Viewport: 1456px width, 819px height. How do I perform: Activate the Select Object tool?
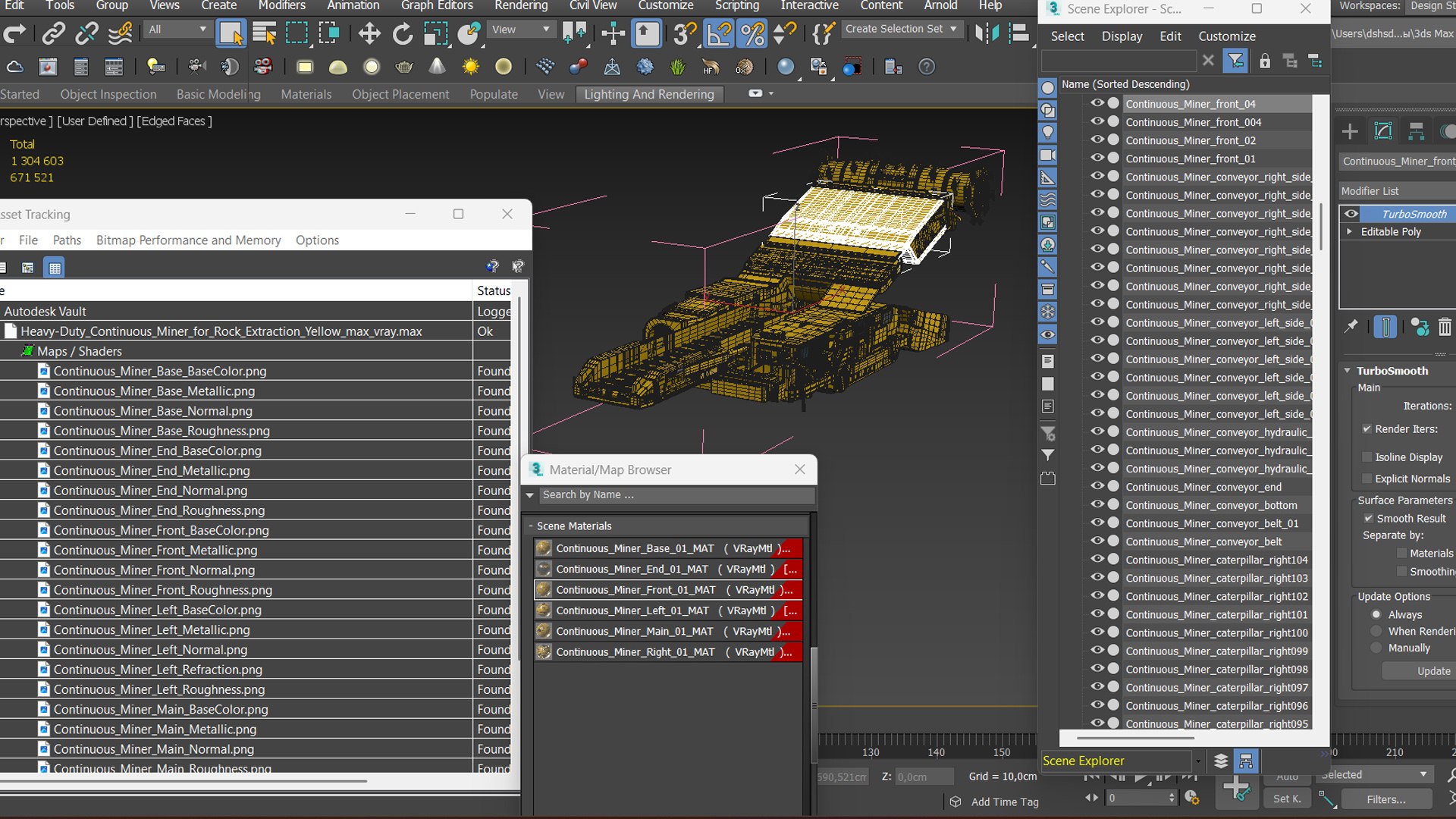point(231,33)
